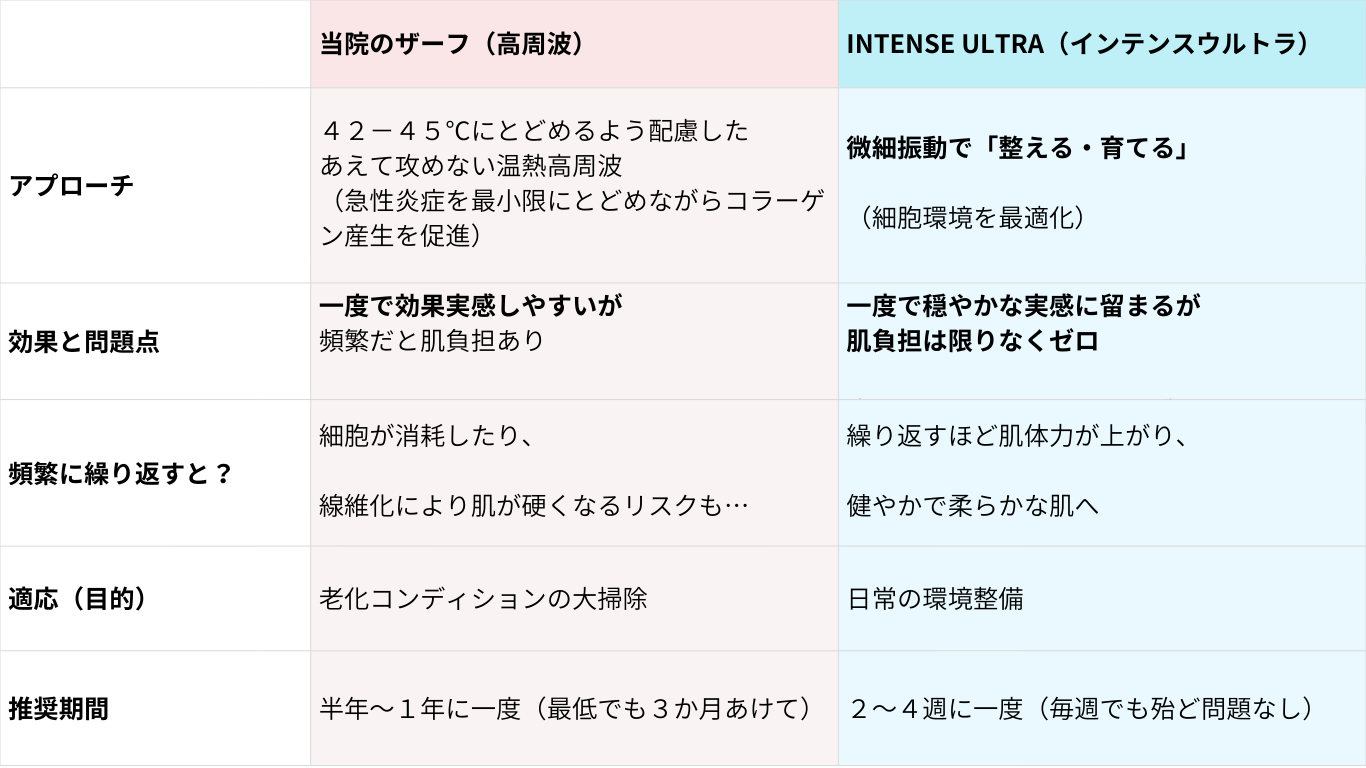This screenshot has width=1366, height=768.
Task: Select the 肌負担は限りなくゼロ text
Action: 972,341
